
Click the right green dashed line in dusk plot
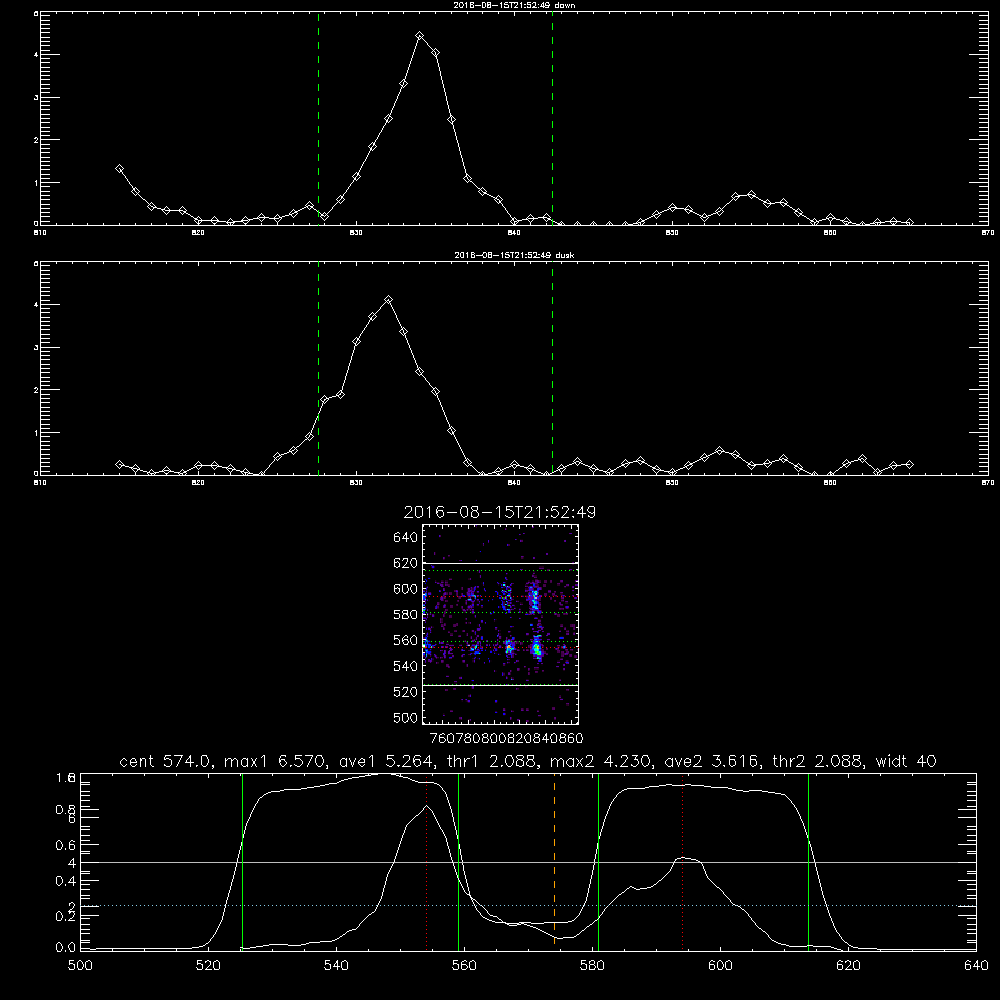[552, 369]
